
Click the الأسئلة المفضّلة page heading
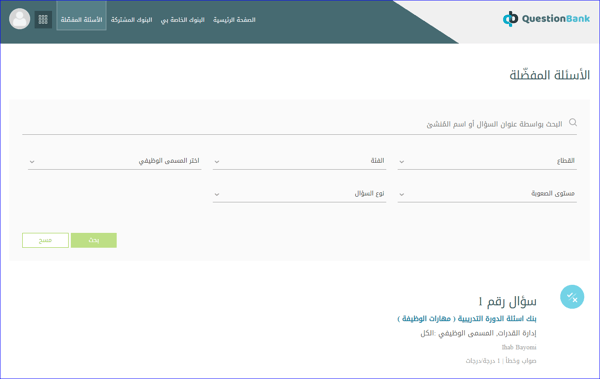(x=549, y=75)
